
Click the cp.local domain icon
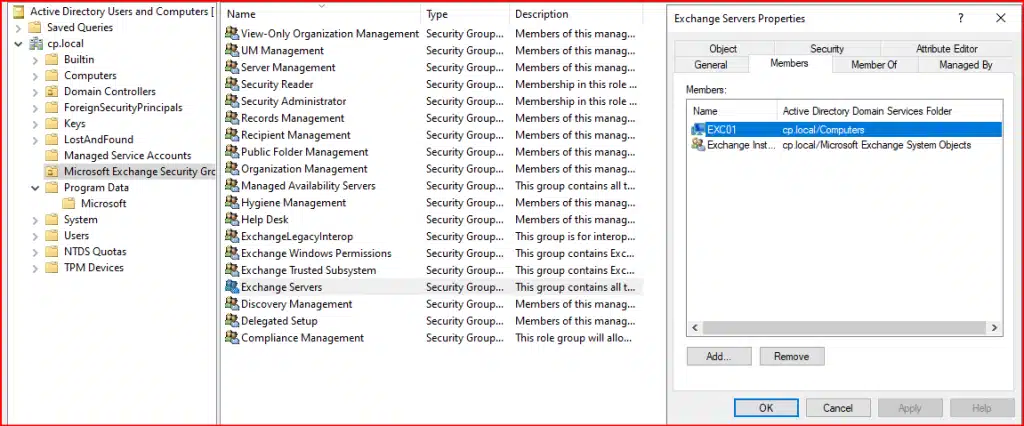(37, 44)
